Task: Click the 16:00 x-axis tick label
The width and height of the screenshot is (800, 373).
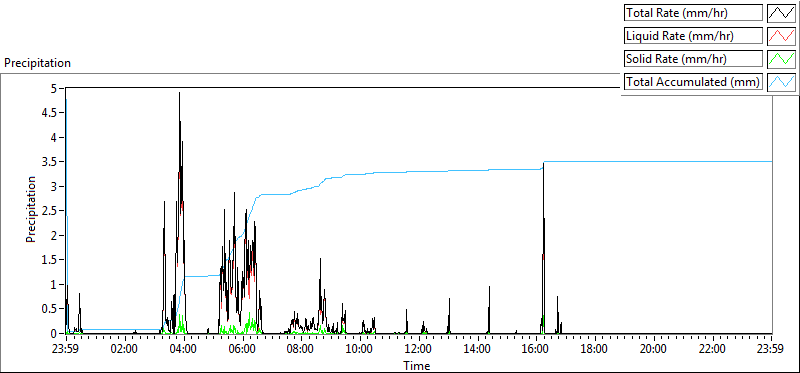Action: click(536, 350)
